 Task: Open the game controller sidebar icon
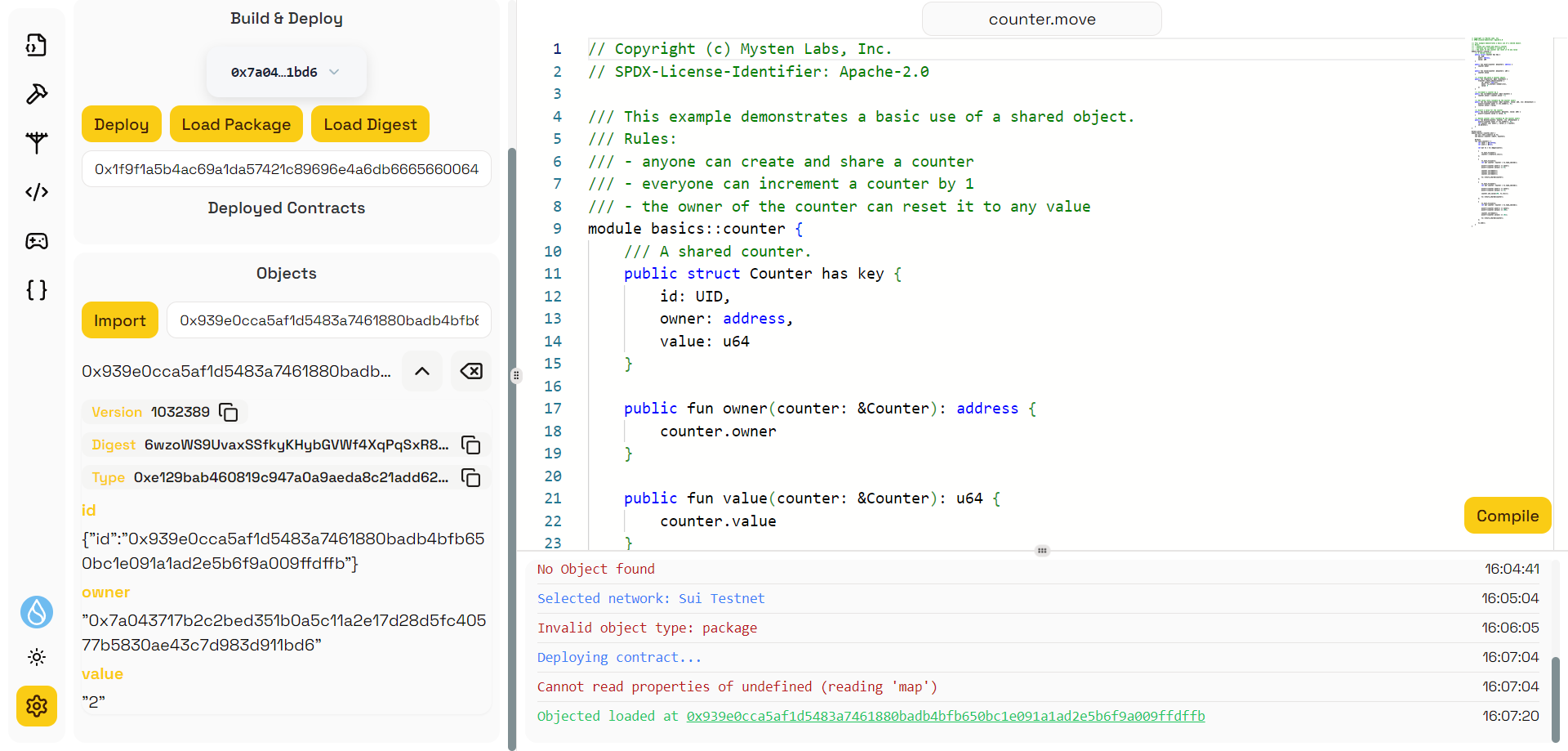37,241
